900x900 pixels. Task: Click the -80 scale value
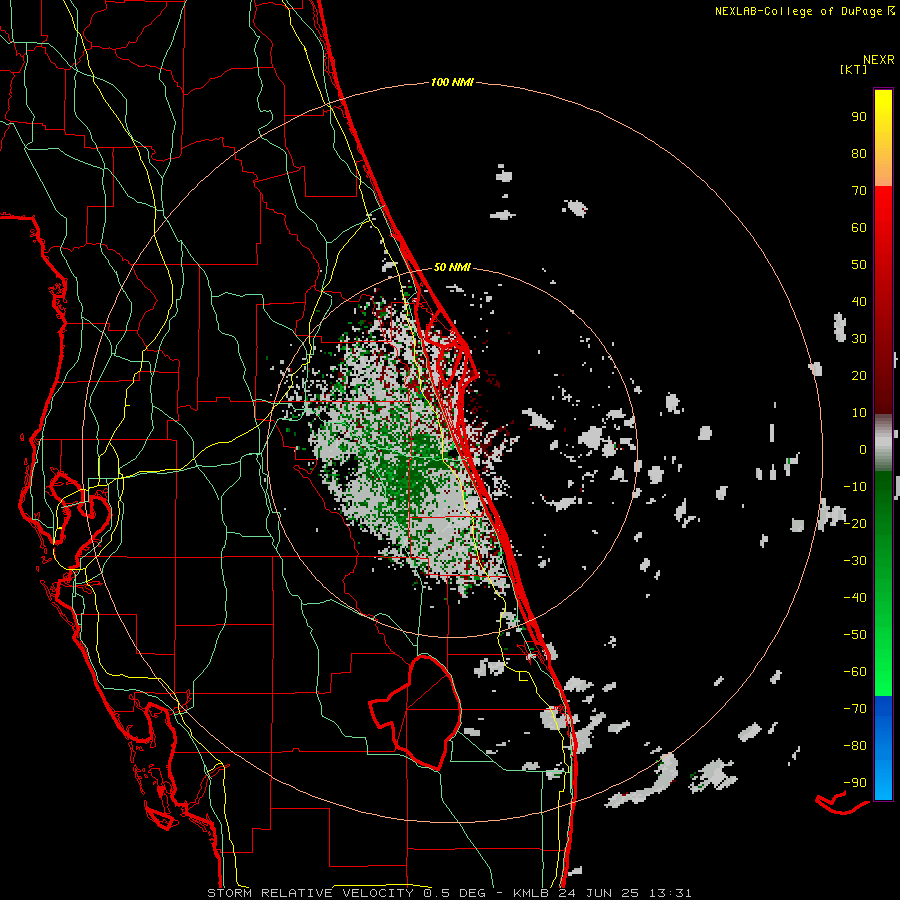point(855,746)
